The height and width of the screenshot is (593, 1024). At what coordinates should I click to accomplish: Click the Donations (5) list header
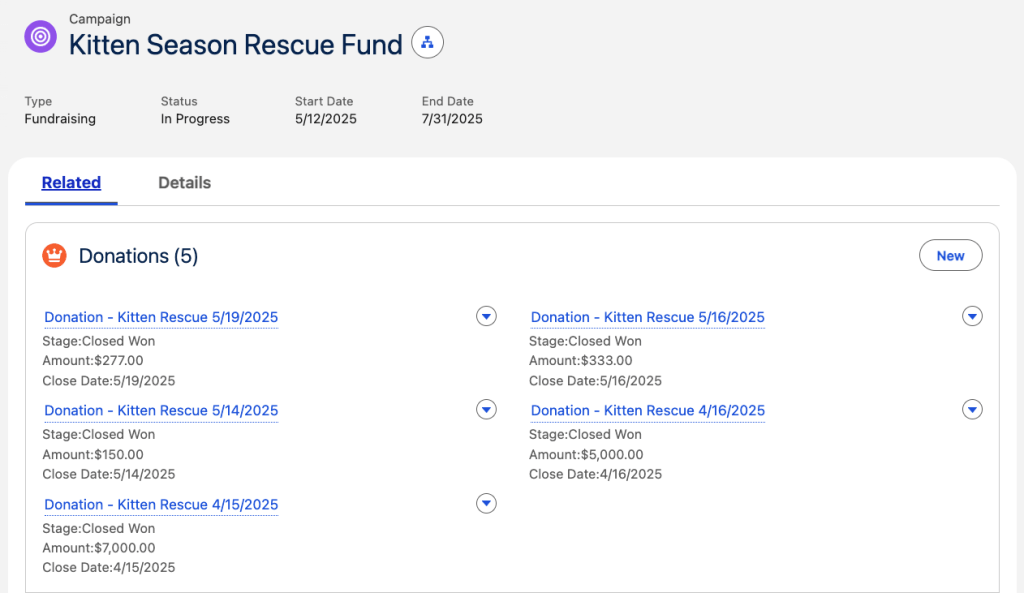[138, 256]
